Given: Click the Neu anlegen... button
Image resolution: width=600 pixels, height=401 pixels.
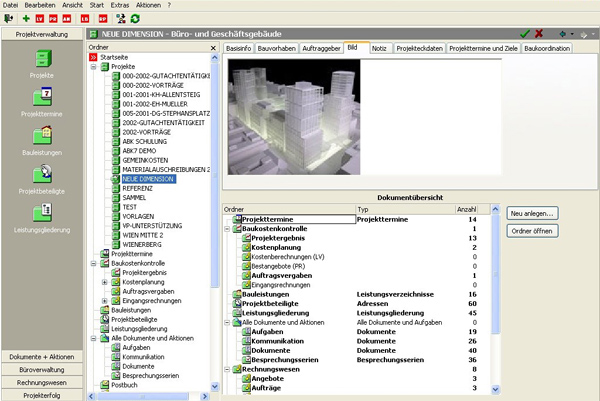Looking at the screenshot, I should pyautogui.click(x=533, y=214).
